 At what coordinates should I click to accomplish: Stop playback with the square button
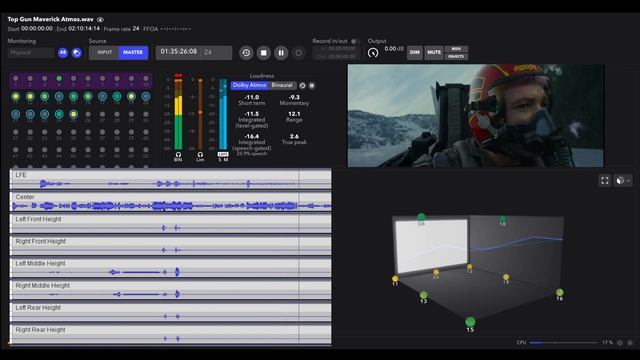coord(264,53)
